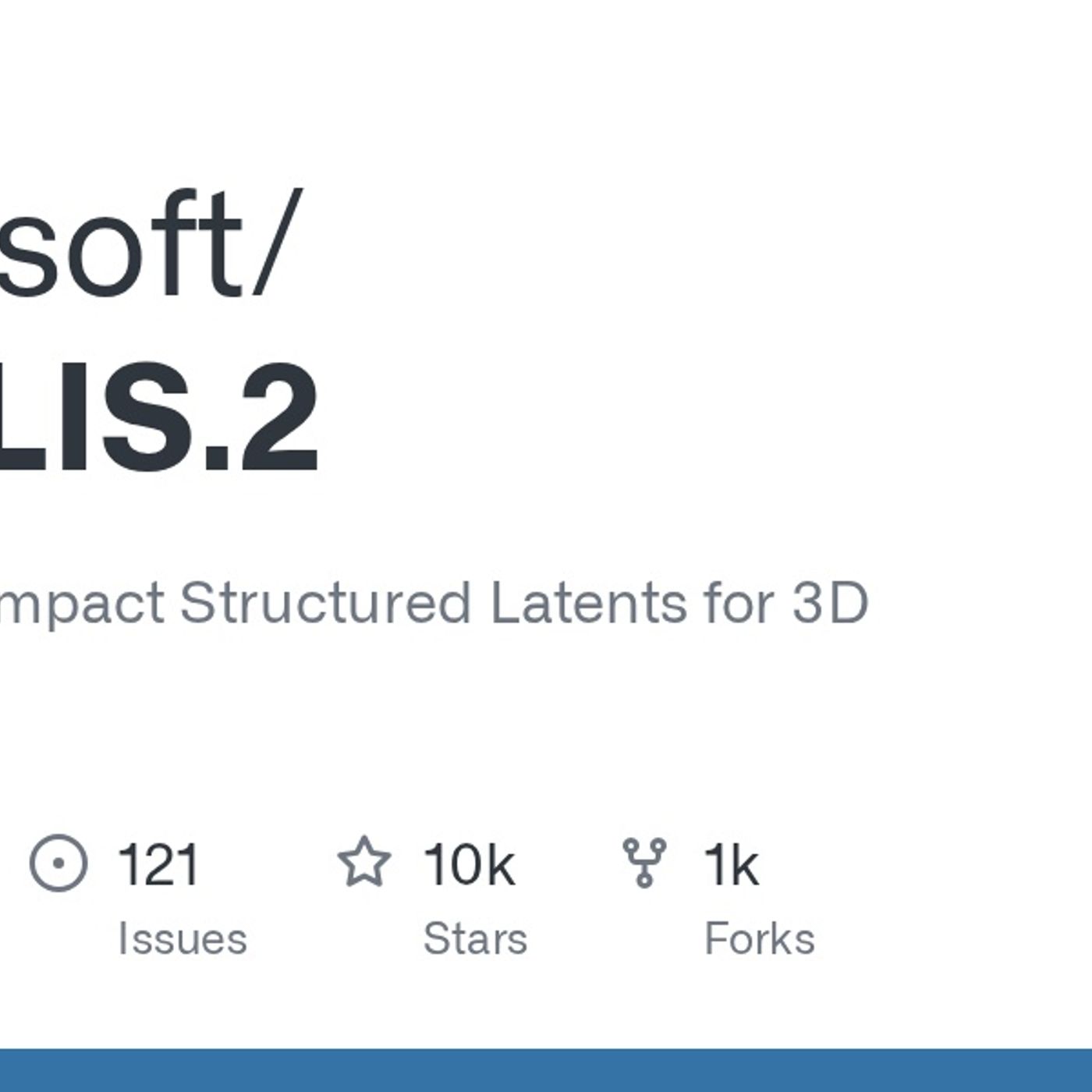Click the letters 'LIS' in the repository name
The image size is (1092, 1092).
pos(95,417)
